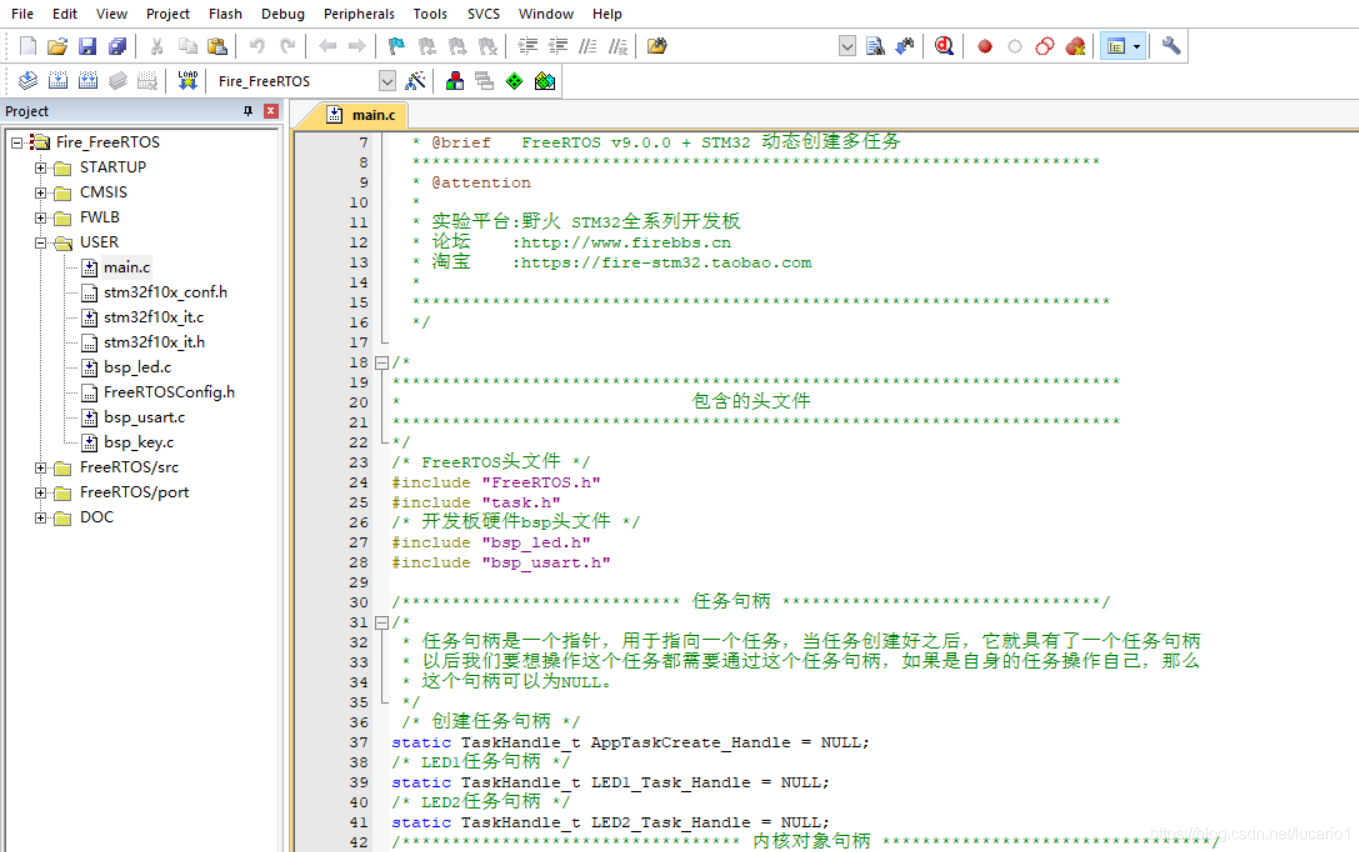The width and height of the screenshot is (1359, 852).
Task: Click the Undo arrow icon
Action: click(257, 46)
